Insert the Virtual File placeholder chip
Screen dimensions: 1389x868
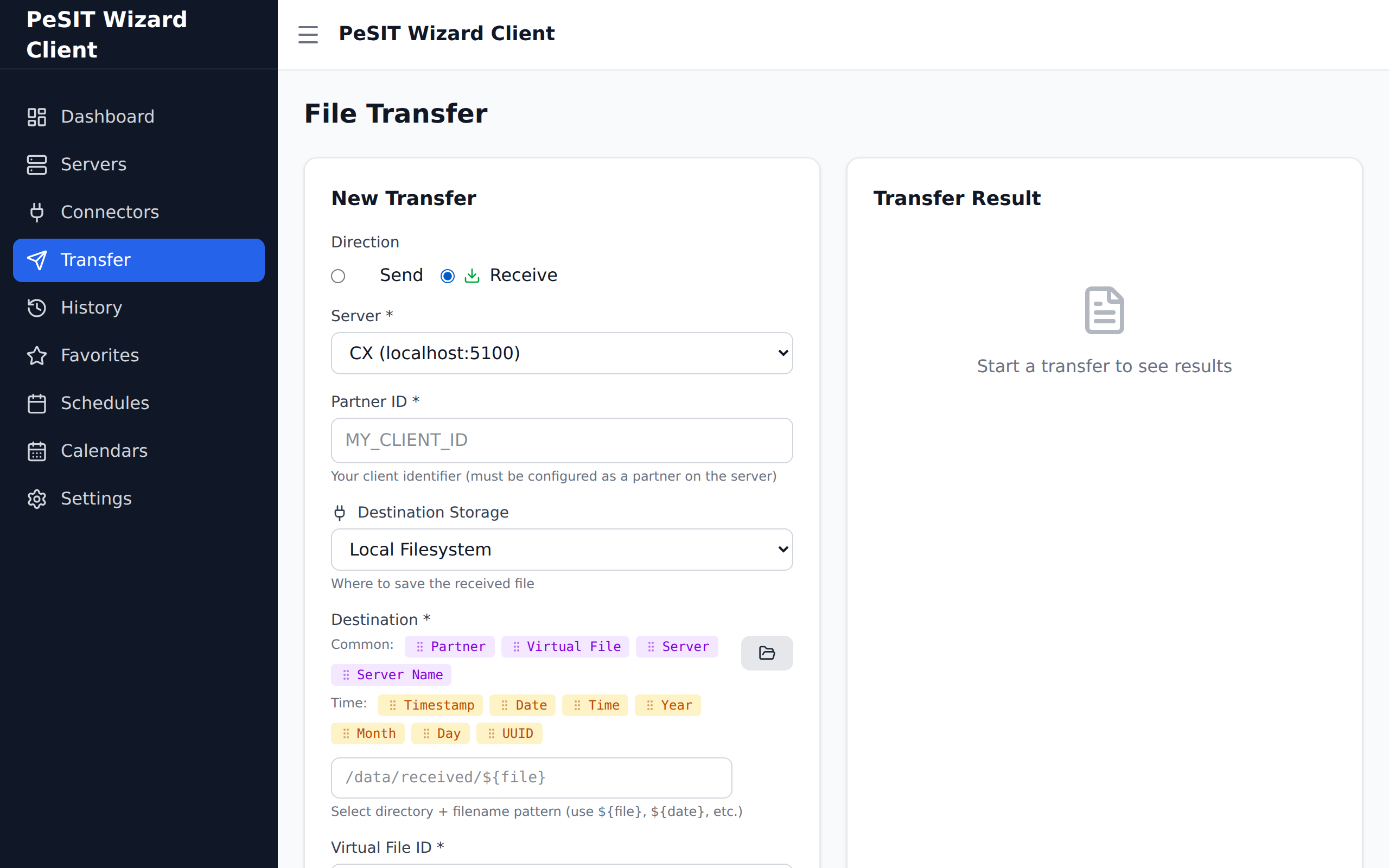565,647
